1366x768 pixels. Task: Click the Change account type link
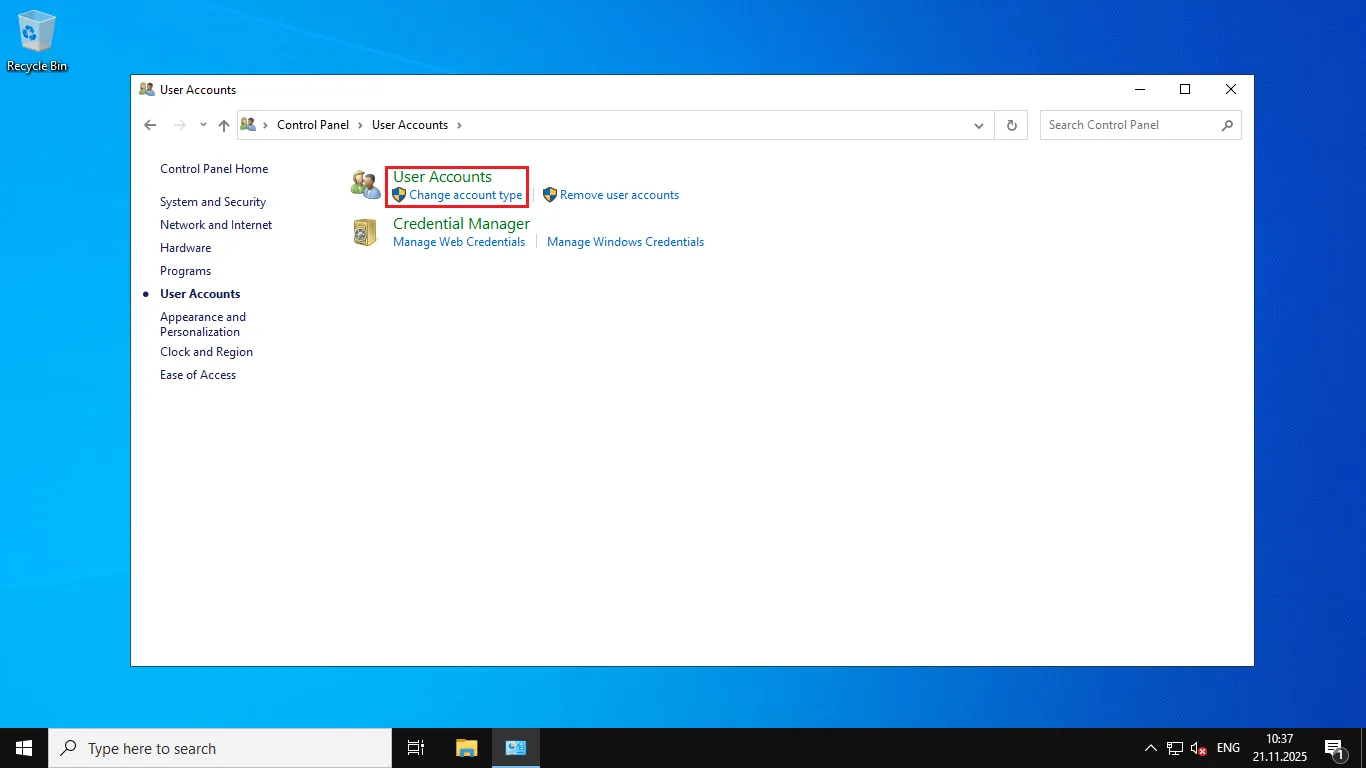click(x=465, y=195)
